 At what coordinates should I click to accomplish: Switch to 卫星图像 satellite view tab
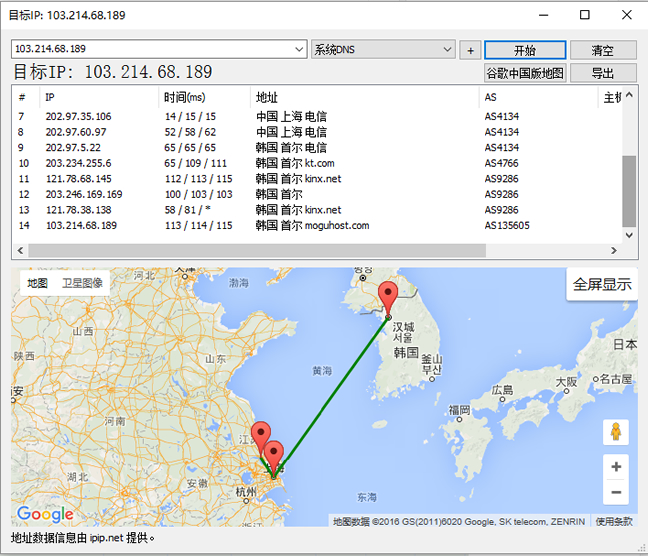click(x=82, y=283)
